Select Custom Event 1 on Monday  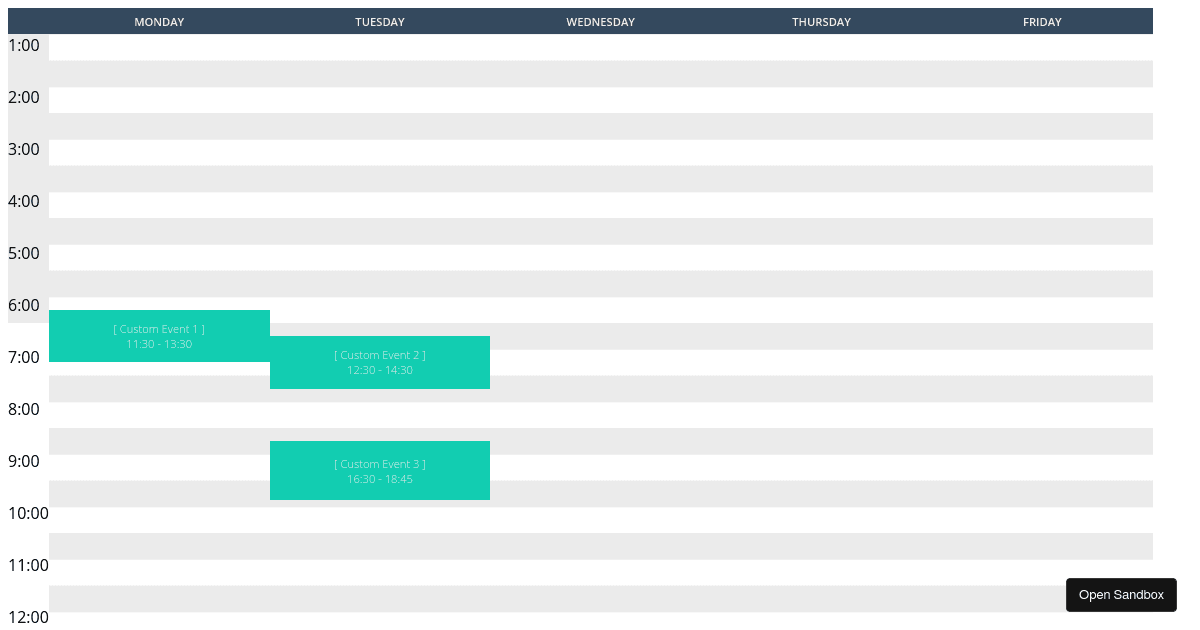pyautogui.click(x=159, y=335)
